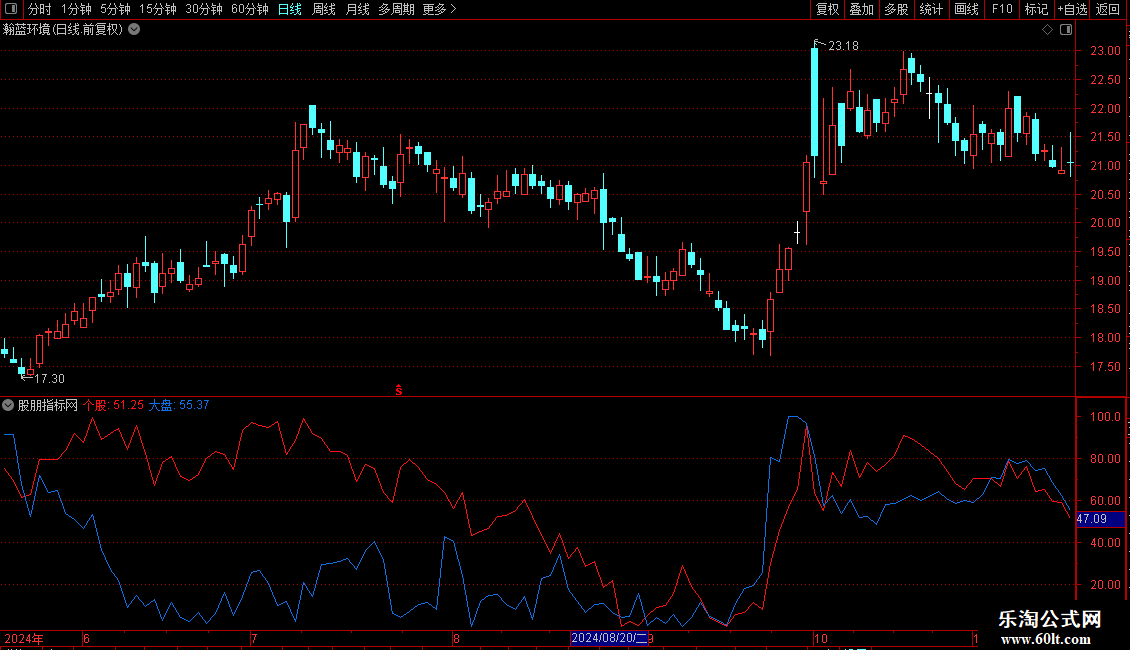Screen dimensions: 1130x650
Task: Click the 2024/08/20 date label
Action: pos(609,638)
